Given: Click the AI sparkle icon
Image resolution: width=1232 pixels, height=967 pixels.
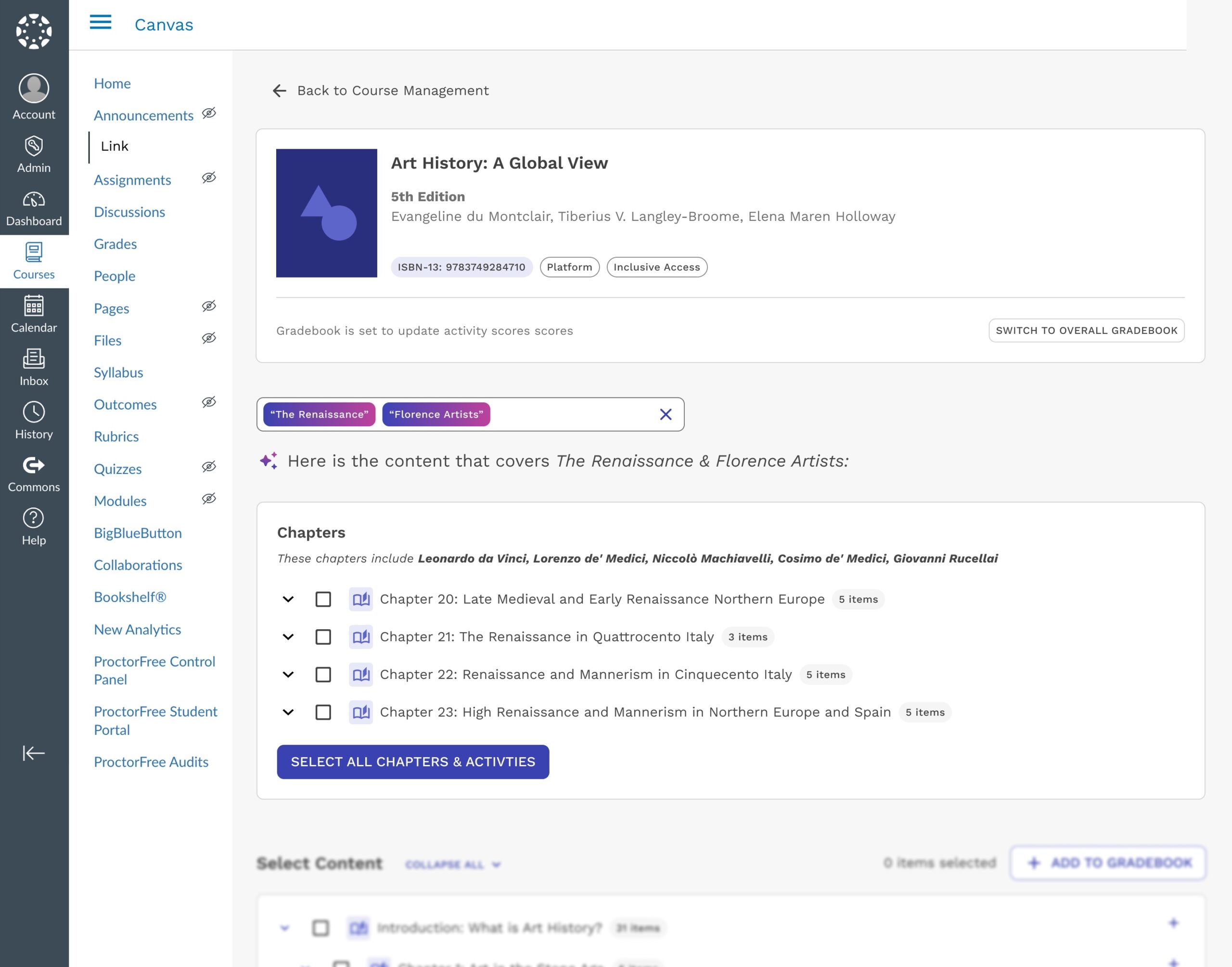Looking at the screenshot, I should 269,461.
